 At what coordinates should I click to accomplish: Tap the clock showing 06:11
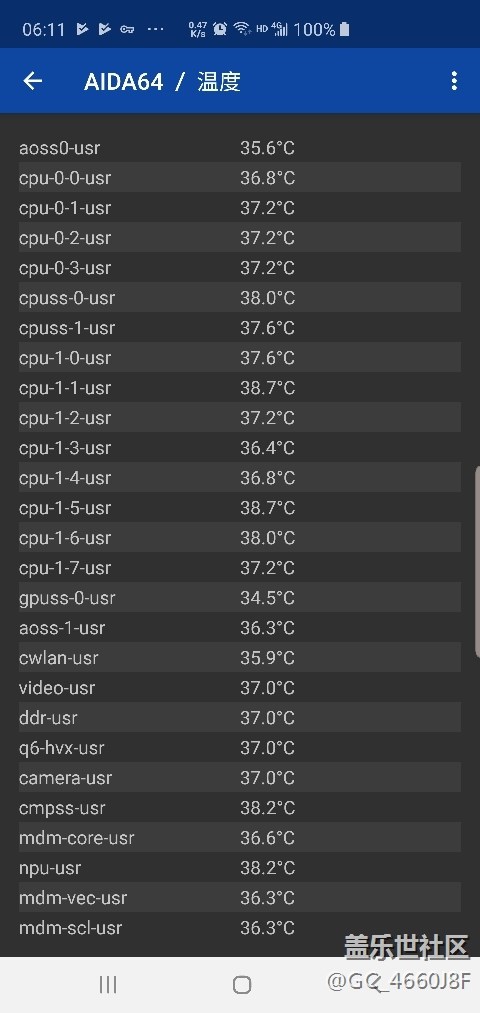tap(43, 29)
